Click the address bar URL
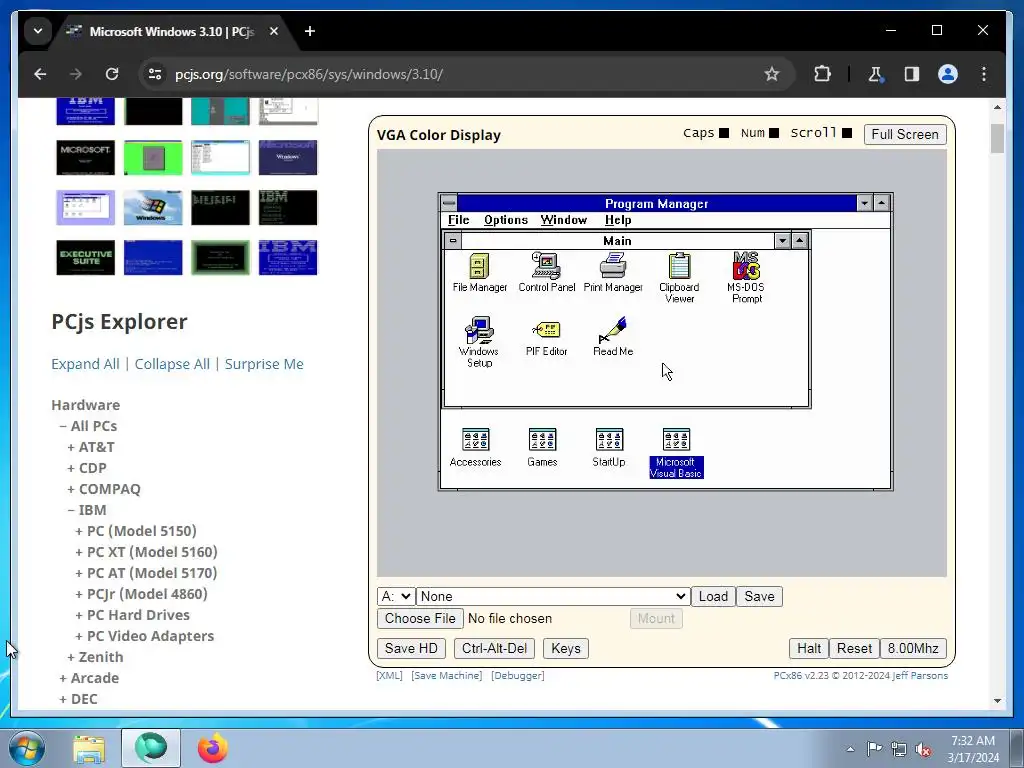Viewport: 1024px width, 768px height. pos(309,74)
